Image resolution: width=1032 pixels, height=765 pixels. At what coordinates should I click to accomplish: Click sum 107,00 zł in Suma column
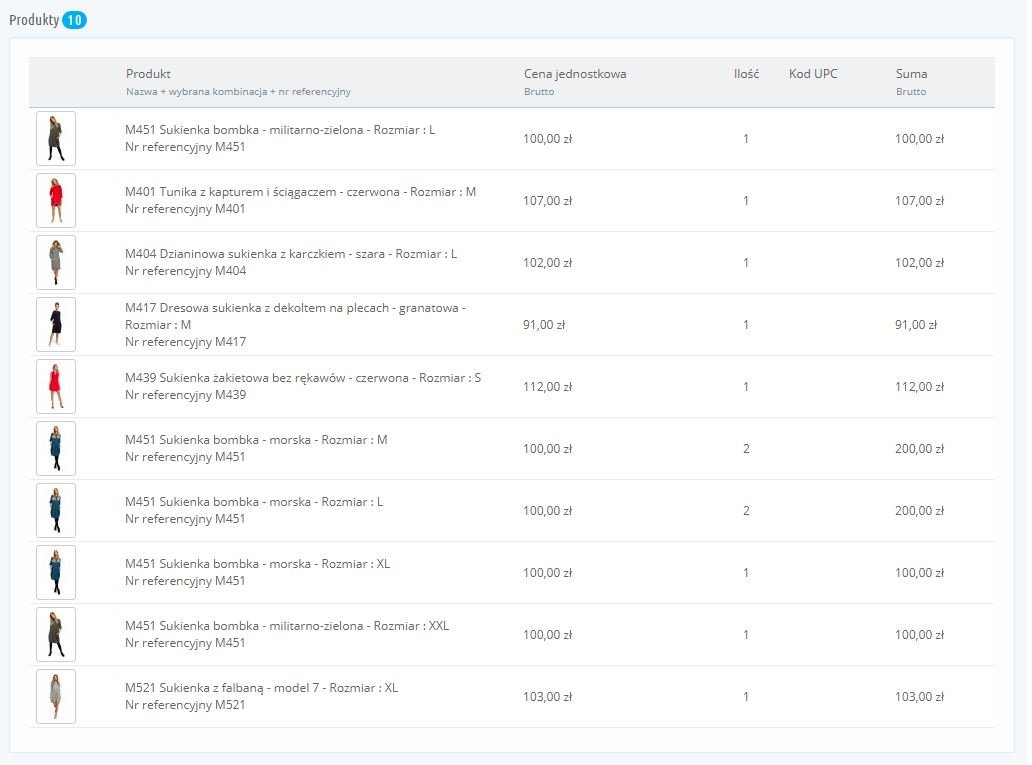tap(919, 201)
